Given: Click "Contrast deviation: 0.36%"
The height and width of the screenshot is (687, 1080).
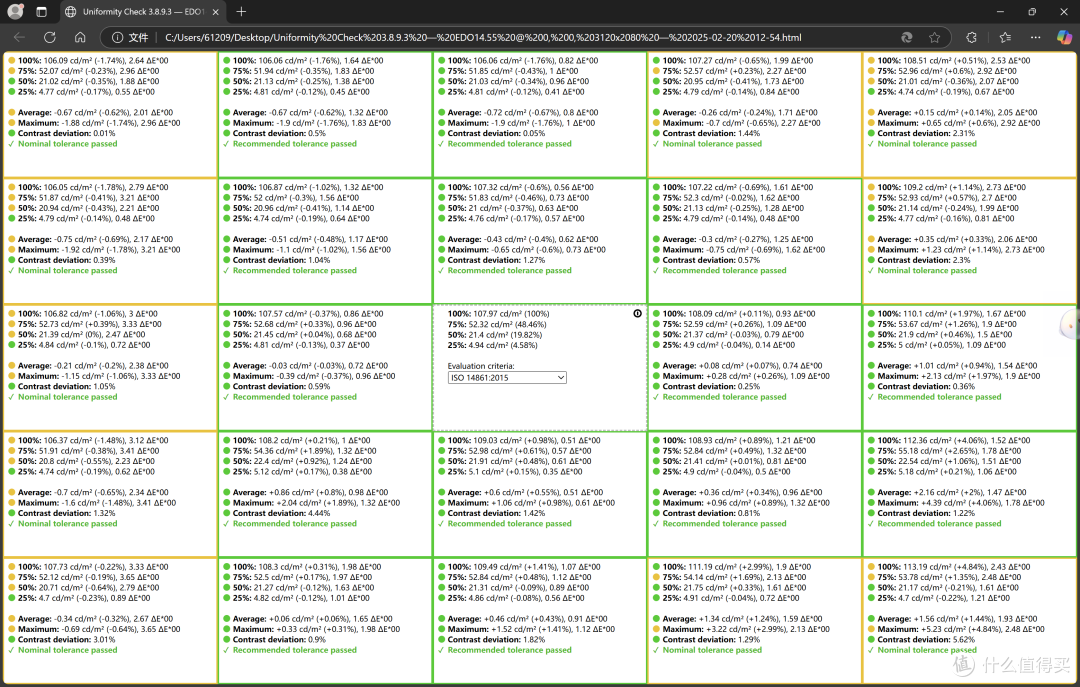Looking at the screenshot, I should 926,387.
